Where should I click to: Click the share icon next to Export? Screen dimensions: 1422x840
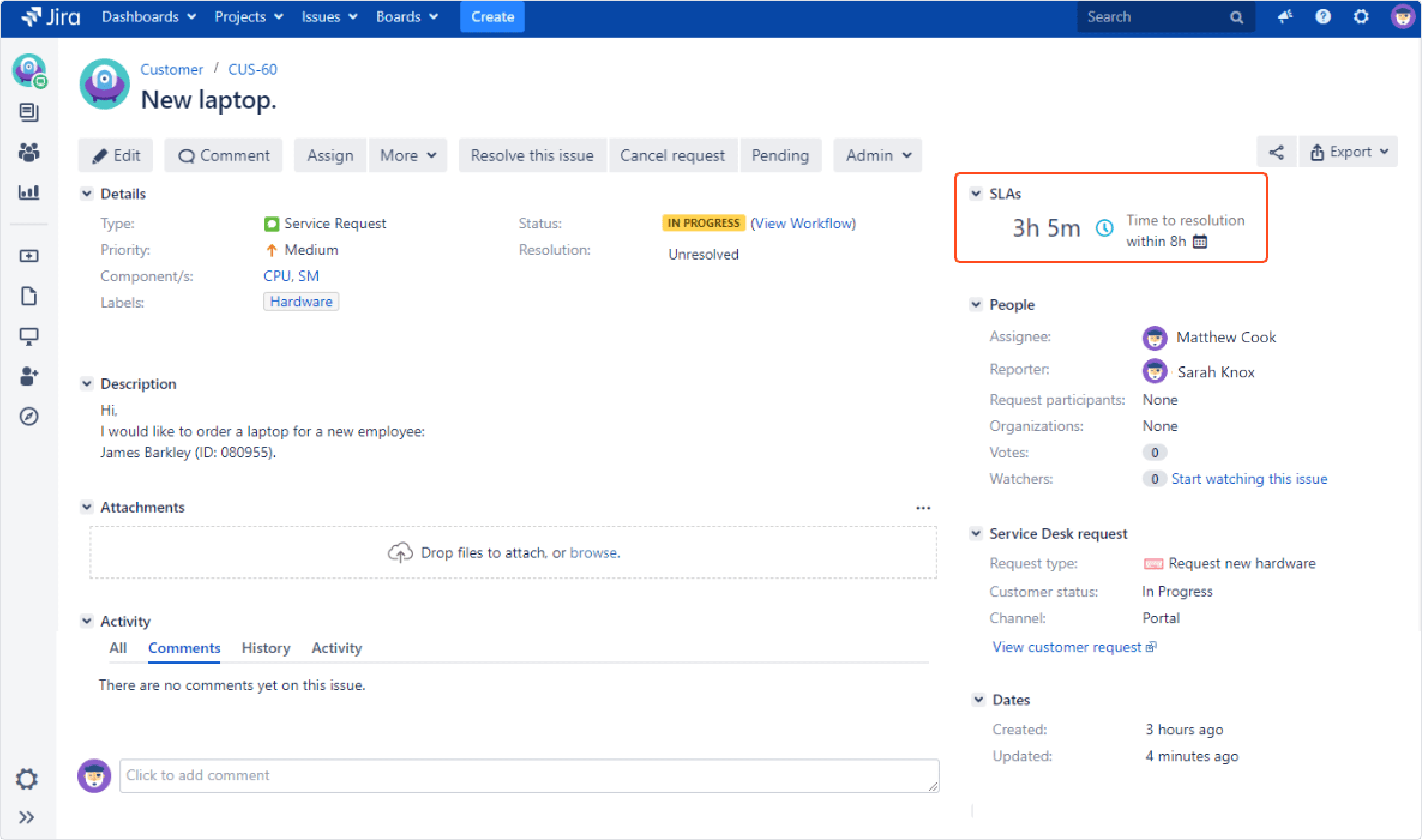coord(1276,152)
